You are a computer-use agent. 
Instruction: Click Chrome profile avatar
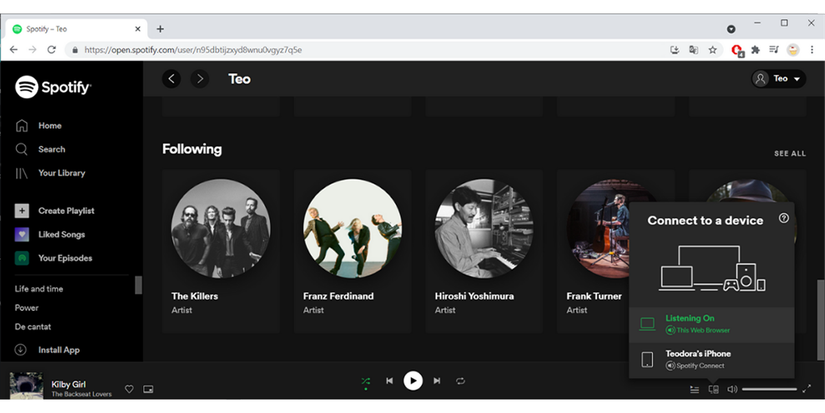click(793, 50)
